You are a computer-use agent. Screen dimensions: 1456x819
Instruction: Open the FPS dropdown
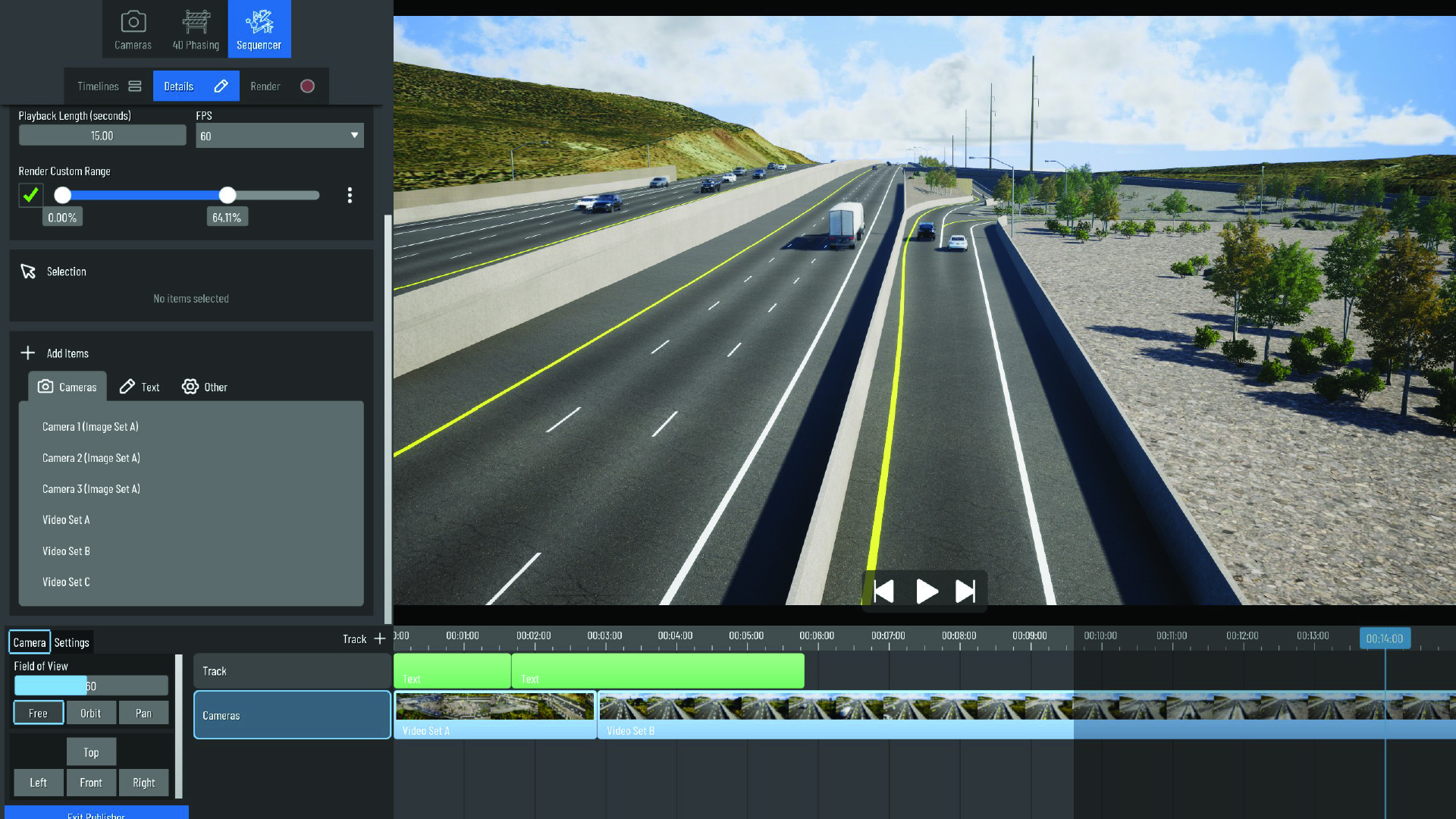279,136
